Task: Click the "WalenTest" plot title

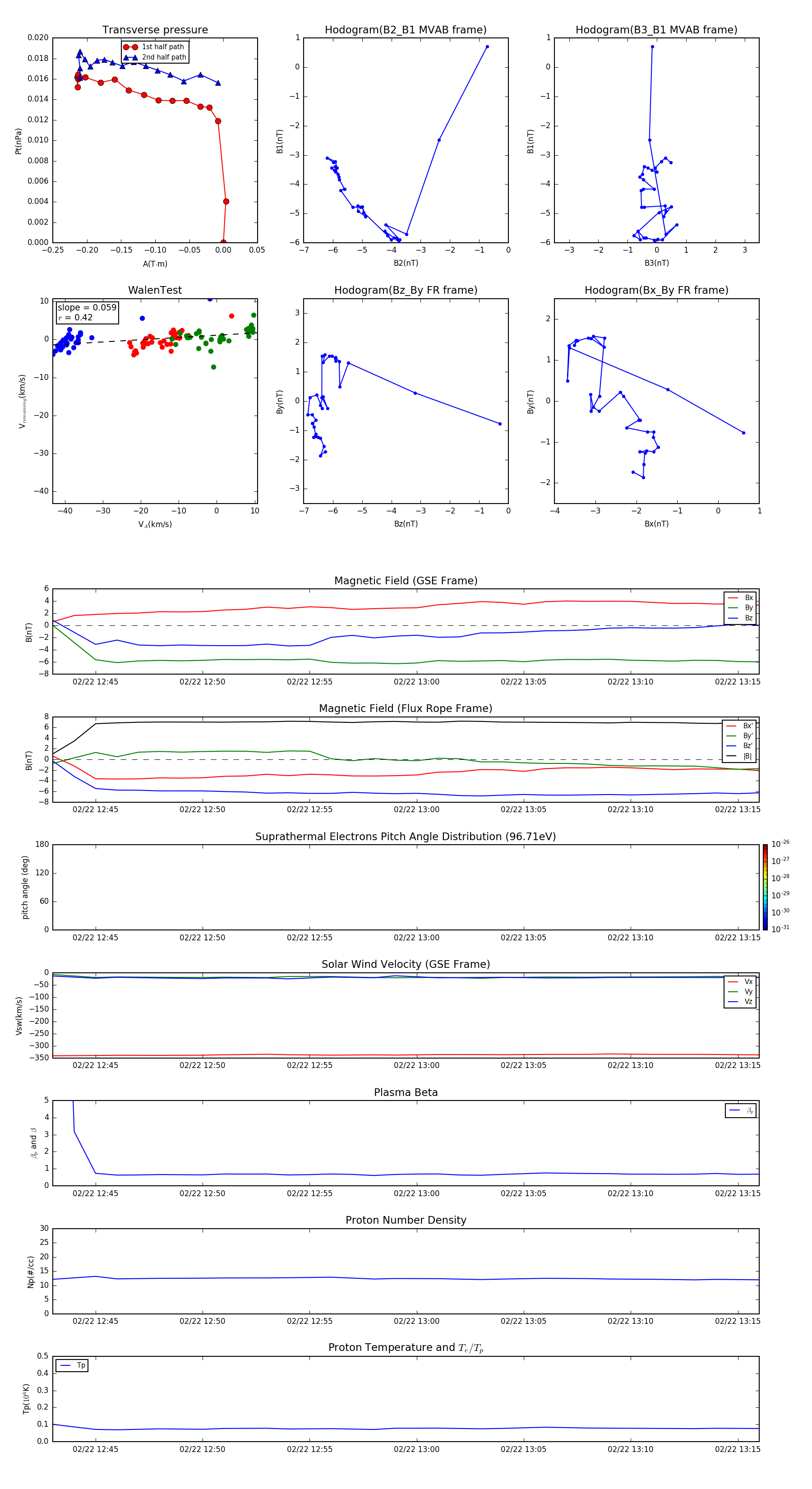Action: (155, 290)
